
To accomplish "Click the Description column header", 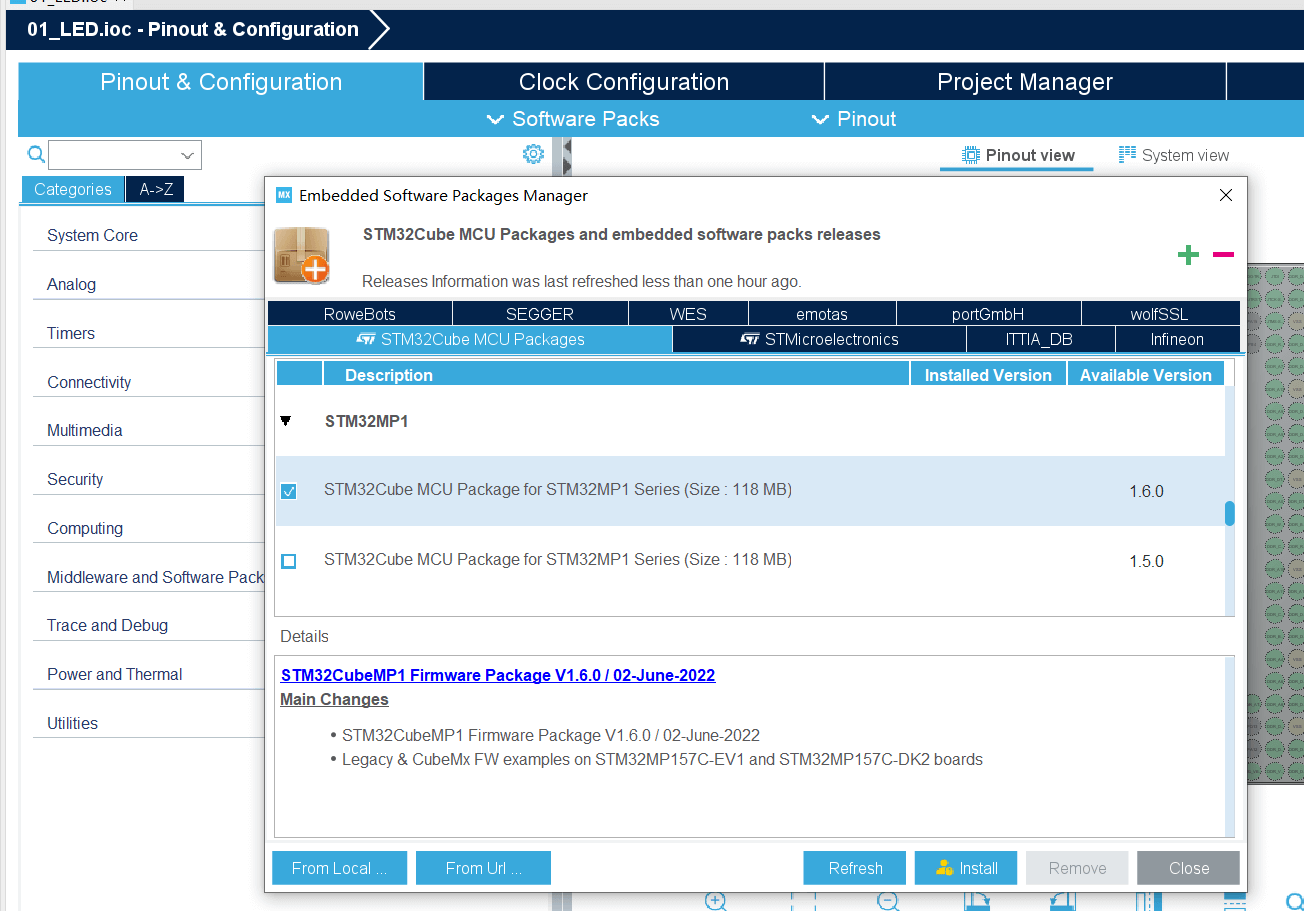I will pos(616,375).
